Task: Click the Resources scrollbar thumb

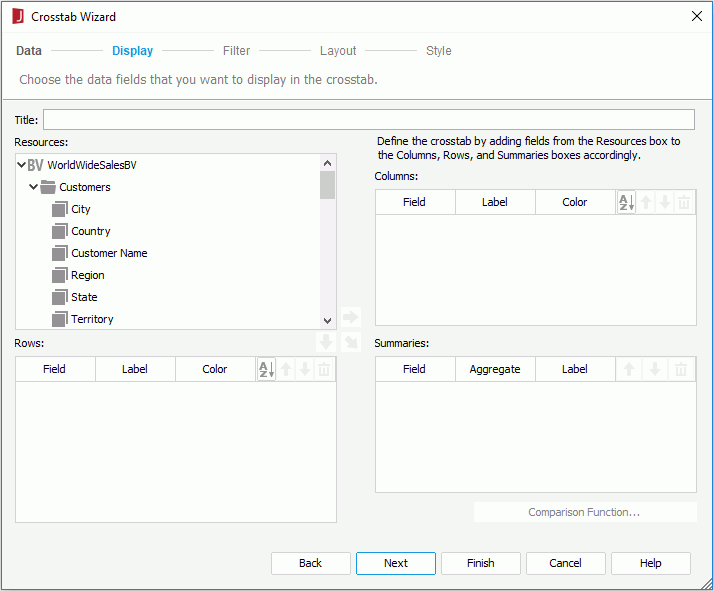Action: [x=327, y=185]
